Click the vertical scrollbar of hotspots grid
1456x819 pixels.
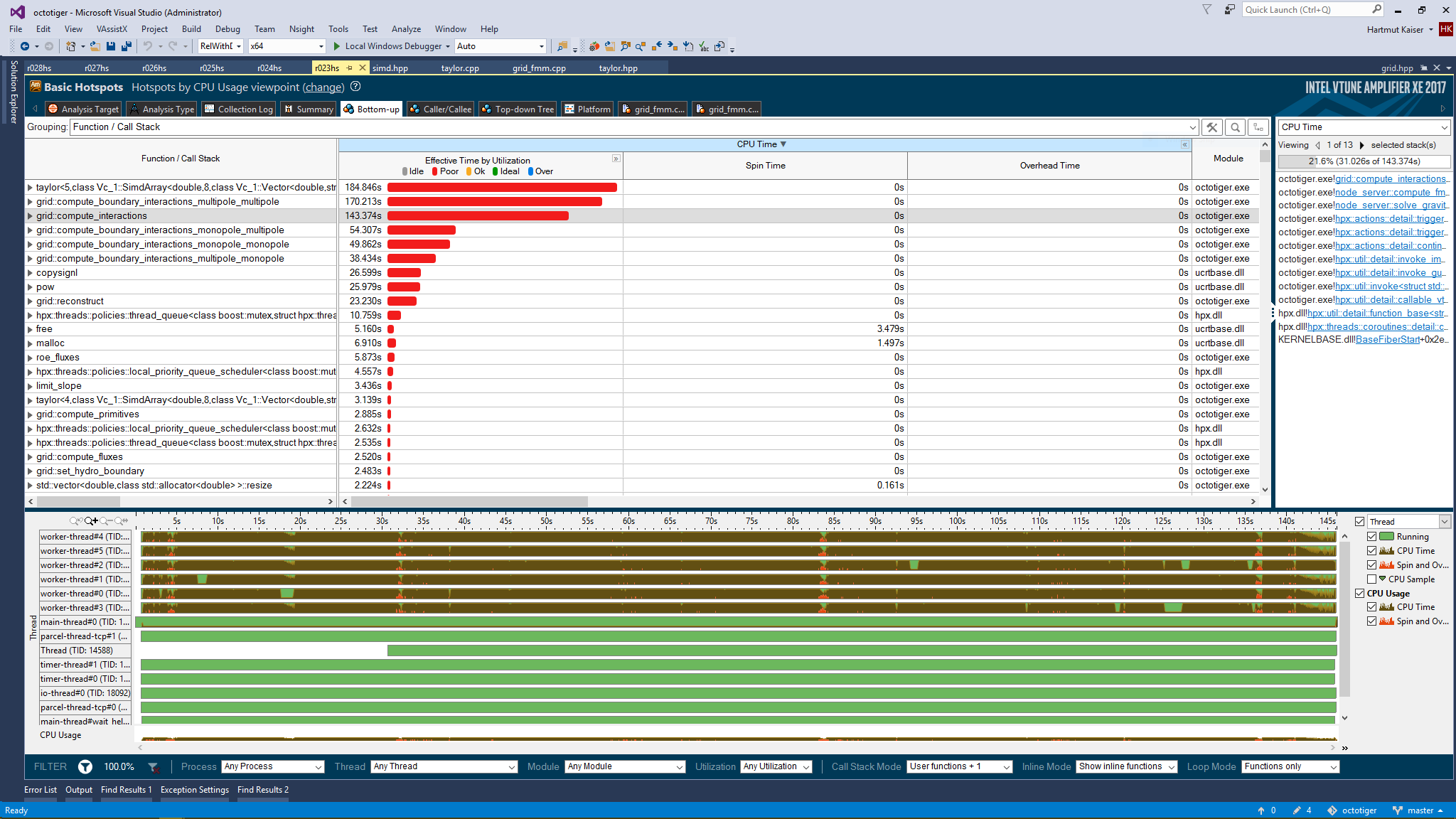click(x=1265, y=156)
